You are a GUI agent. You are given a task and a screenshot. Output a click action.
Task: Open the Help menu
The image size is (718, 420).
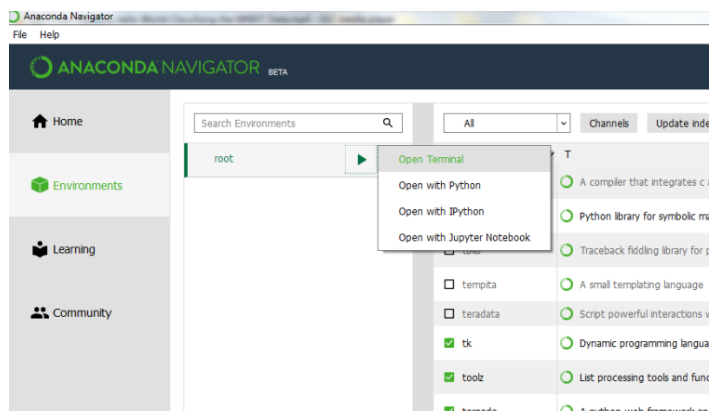(x=49, y=35)
